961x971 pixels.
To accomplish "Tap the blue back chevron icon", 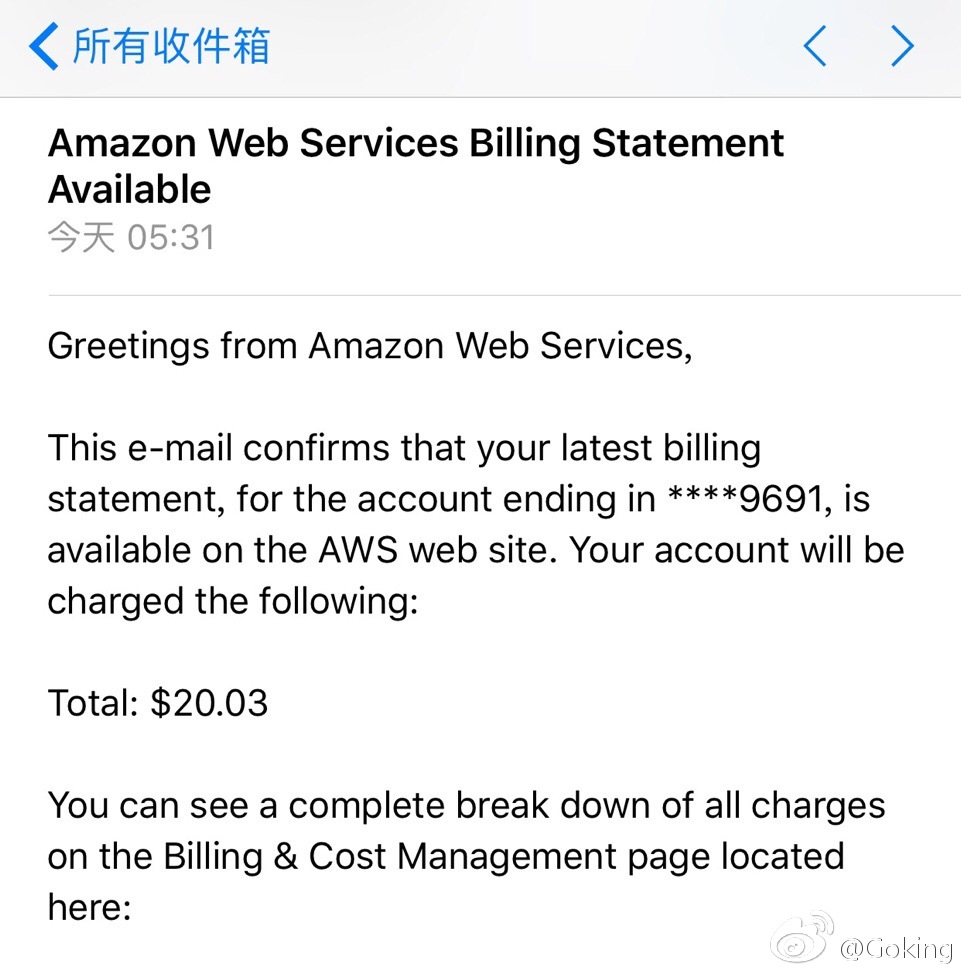I will pyautogui.click(x=44, y=46).
